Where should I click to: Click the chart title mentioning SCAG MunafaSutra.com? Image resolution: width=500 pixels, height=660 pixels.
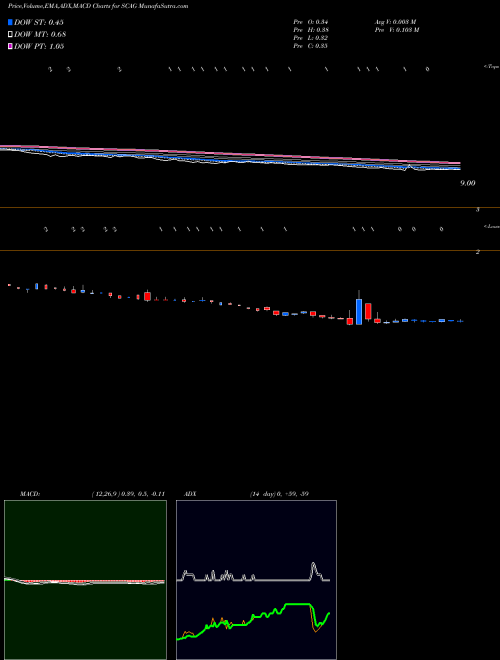coord(98,6)
